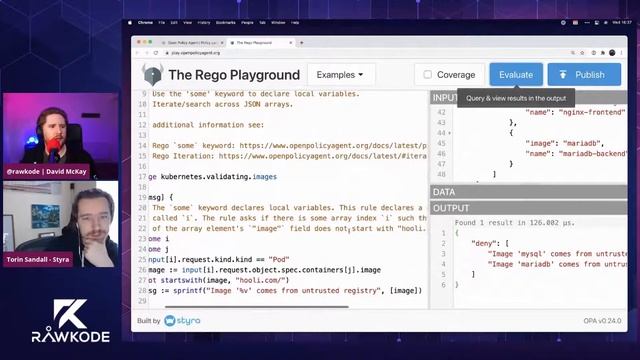The height and width of the screenshot is (360, 640).
Task: Click line number 19 in code gutter
Action: pos(142,198)
